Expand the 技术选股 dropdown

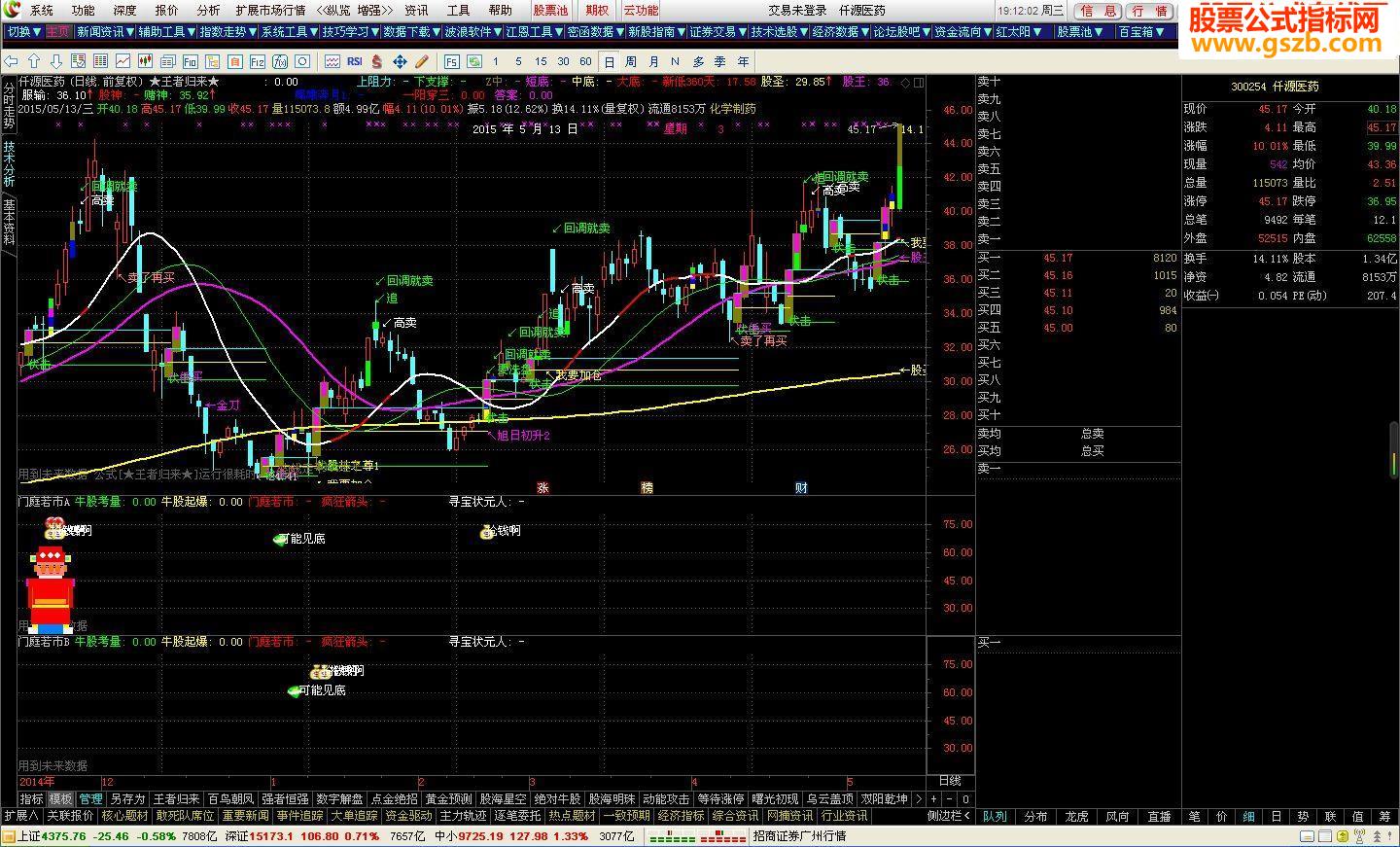point(779,32)
